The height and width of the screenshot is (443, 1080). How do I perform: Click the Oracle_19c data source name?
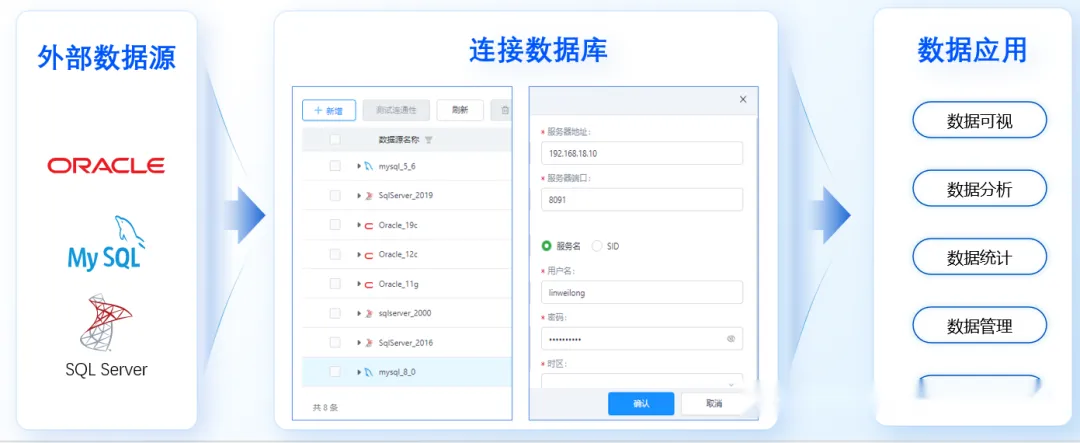pyautogui.click(x=399, y=225)
